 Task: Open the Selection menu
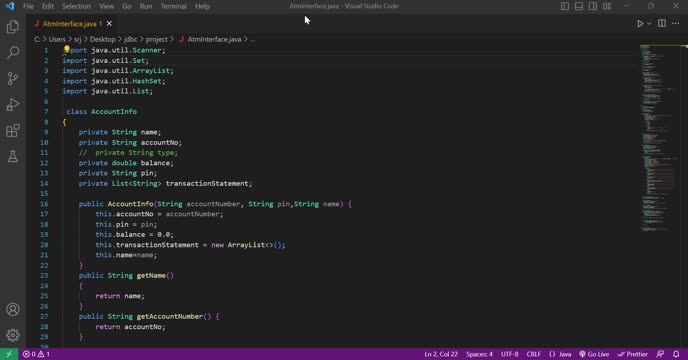76,6
